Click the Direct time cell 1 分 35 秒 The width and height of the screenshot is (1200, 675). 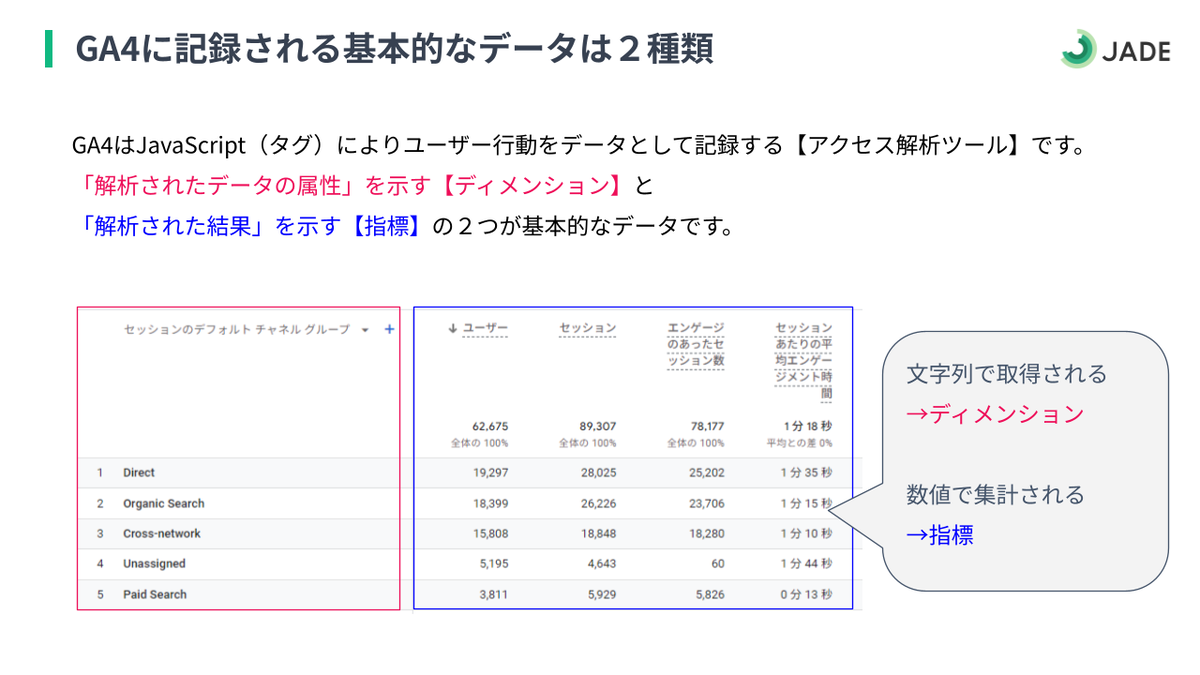(806, 472)
